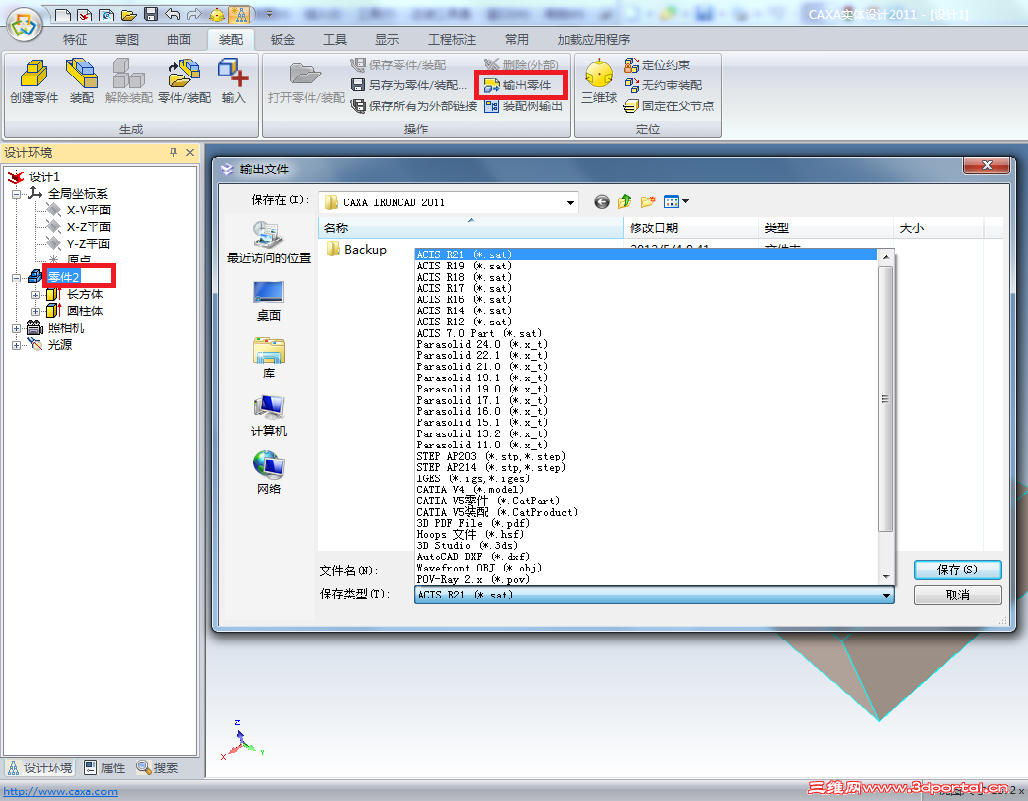The width and height of the screenshot is (1028, 801).
Task: Click the Save diskette quick-access icon
Action: pos(151,14)
